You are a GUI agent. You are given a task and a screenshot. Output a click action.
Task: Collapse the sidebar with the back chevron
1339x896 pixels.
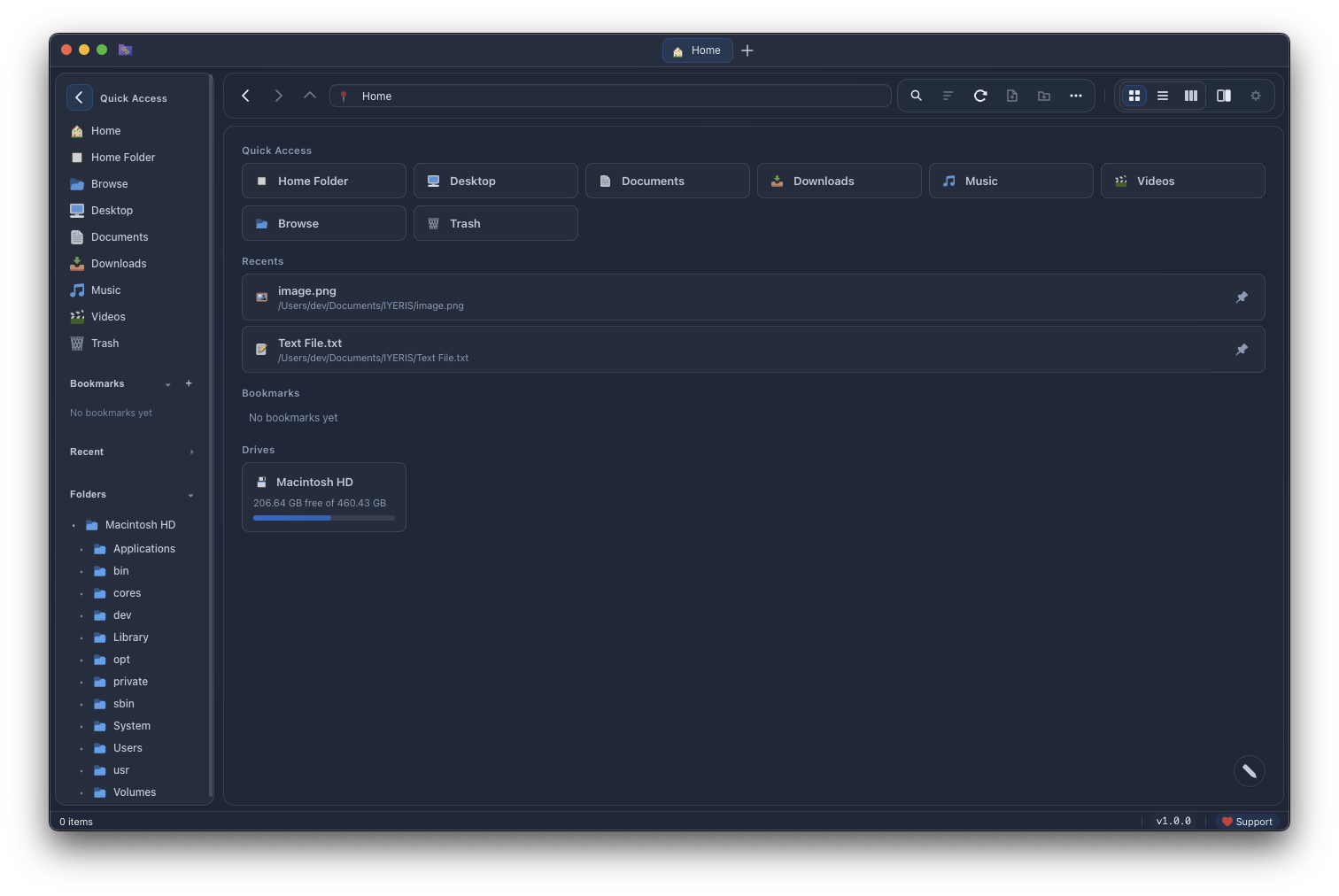coord(79,97)
